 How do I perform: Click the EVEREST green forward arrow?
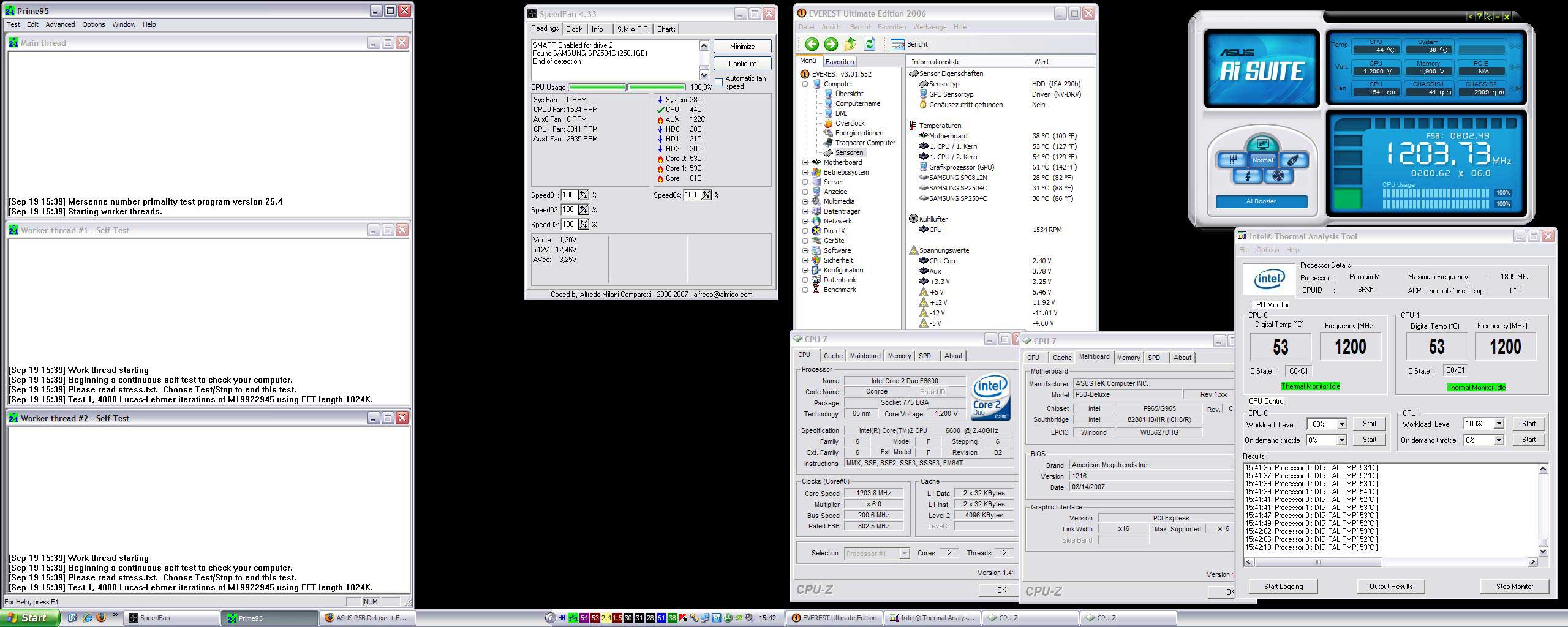[x=831, y=44]
